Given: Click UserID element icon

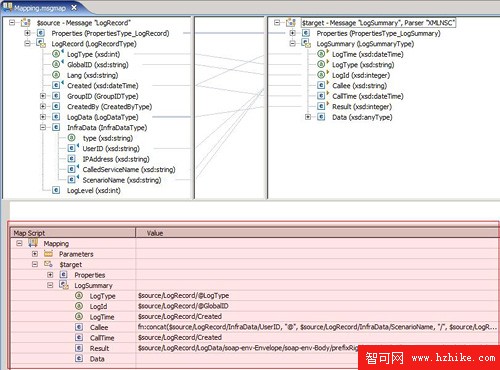Looking at the screenshot, I should click(72, 148).
